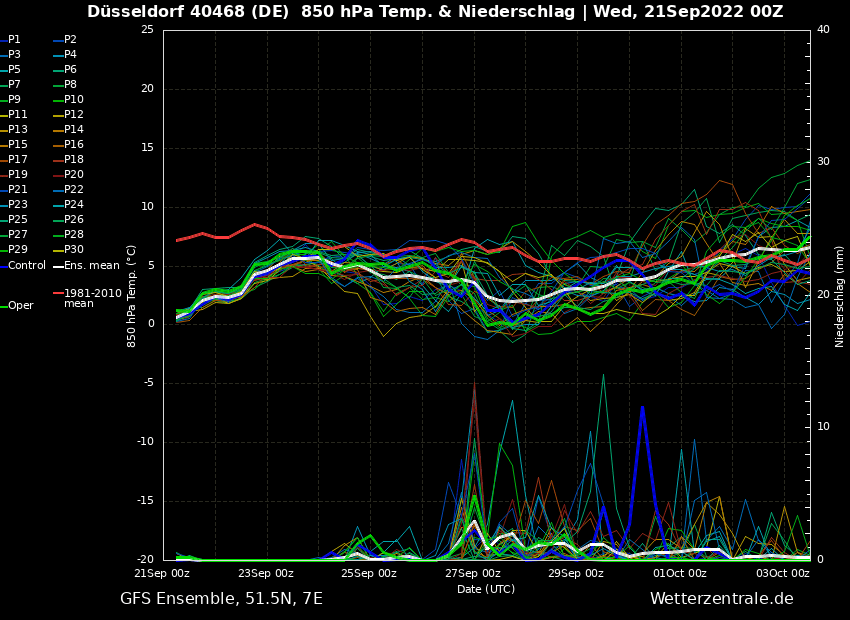Click the P16 legend entry
Viewport: 850px width, 620px height.
(74, 145)
